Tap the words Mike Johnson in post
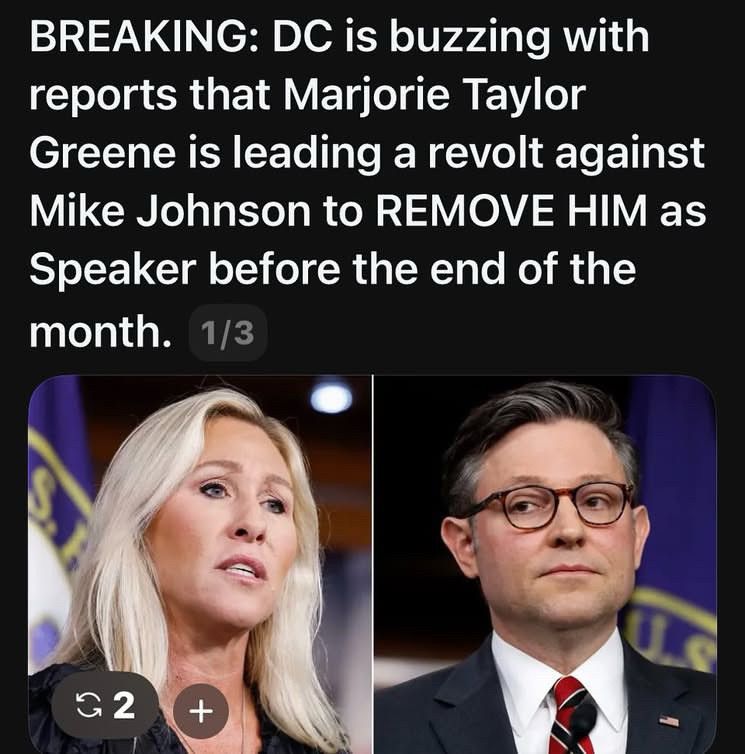Image resolution: width=745 pixels, height=754 pixels. [170, 211]
